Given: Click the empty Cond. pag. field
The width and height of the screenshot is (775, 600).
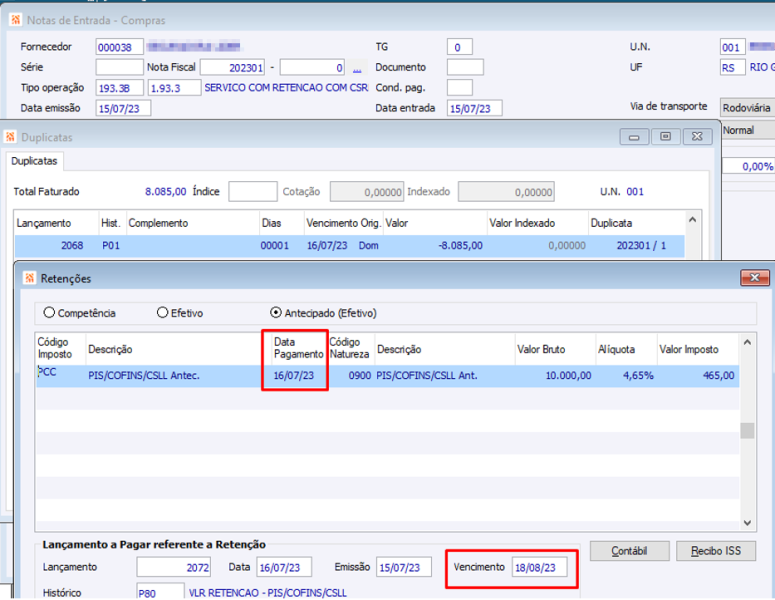Looking at the screenshot, I should pos(460,88).
